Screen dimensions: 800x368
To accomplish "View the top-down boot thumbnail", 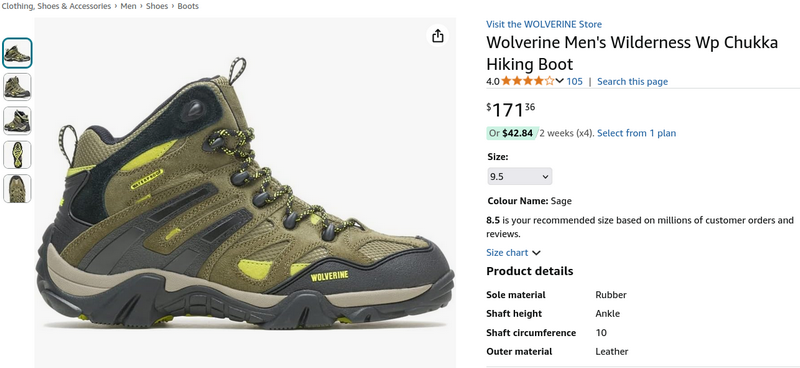I will 17,188.
